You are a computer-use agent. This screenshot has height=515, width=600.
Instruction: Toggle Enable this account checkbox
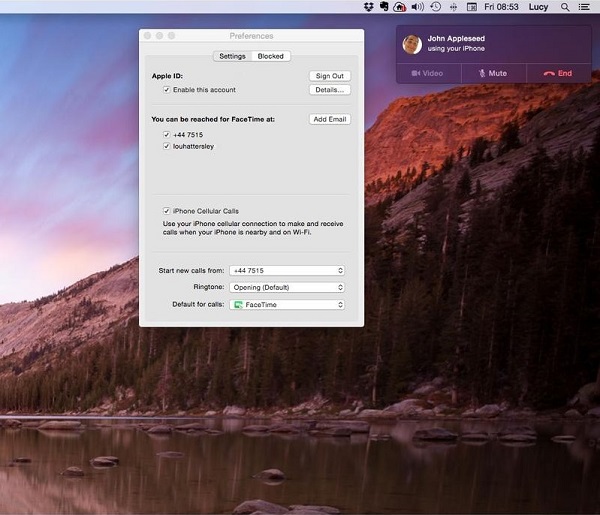pyautogui.click(x=166, y=90)
